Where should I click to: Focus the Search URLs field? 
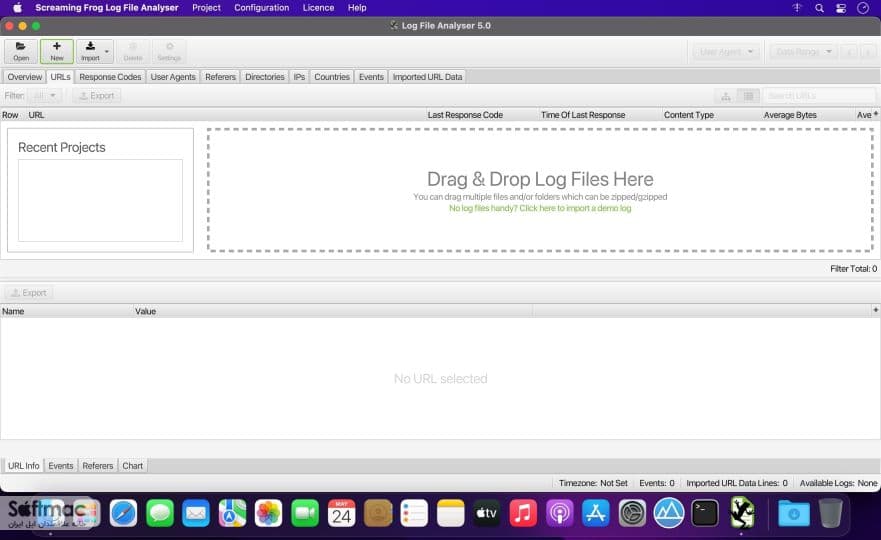point(819,96)
